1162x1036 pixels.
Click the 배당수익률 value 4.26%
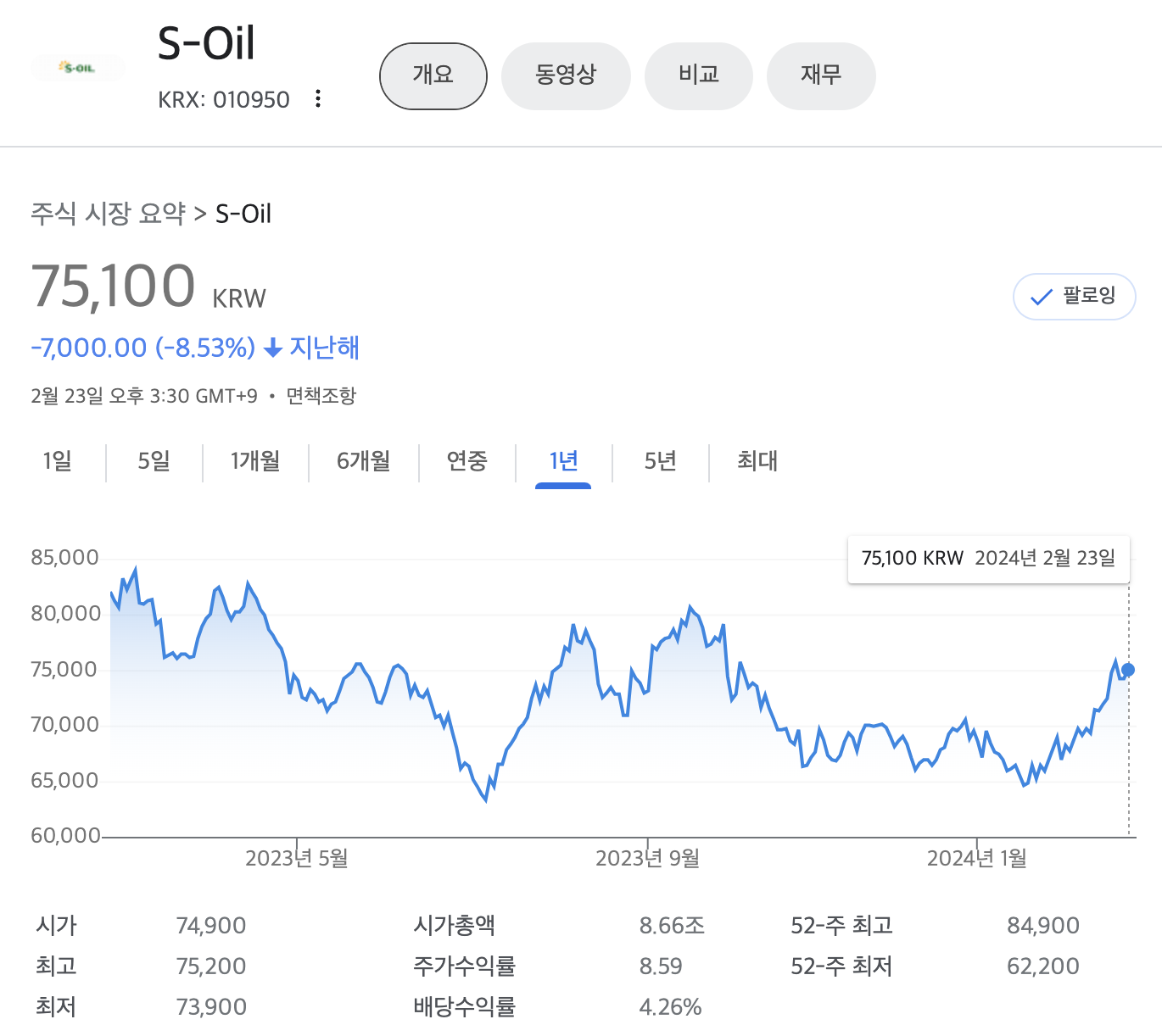[x=670, y=1007]
